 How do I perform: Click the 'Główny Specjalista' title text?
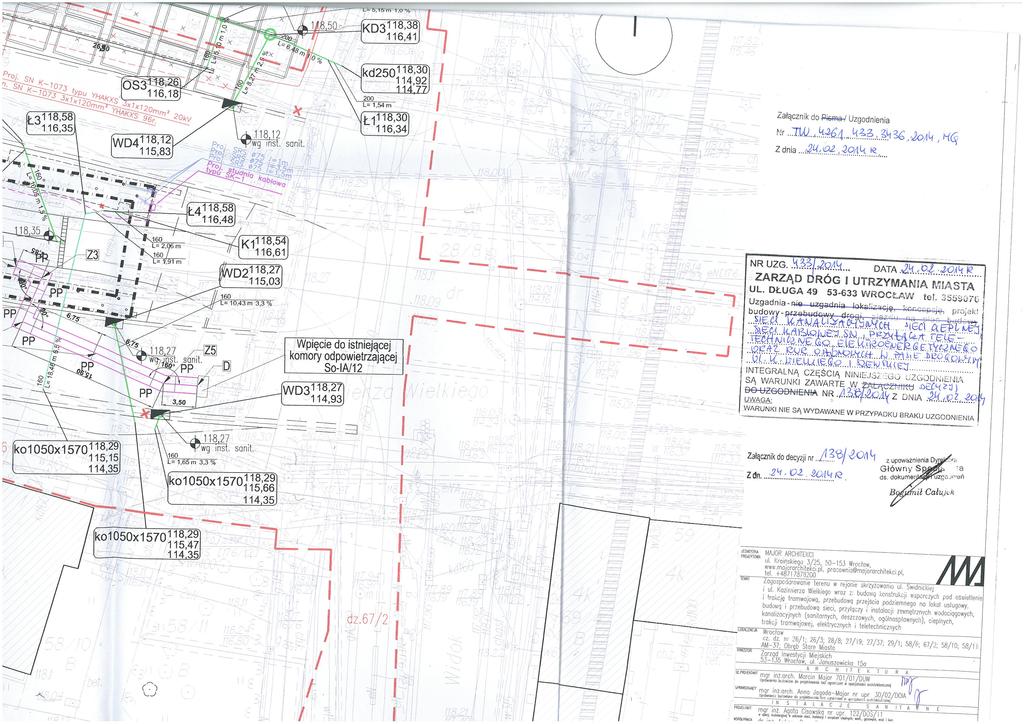[921, 469]
